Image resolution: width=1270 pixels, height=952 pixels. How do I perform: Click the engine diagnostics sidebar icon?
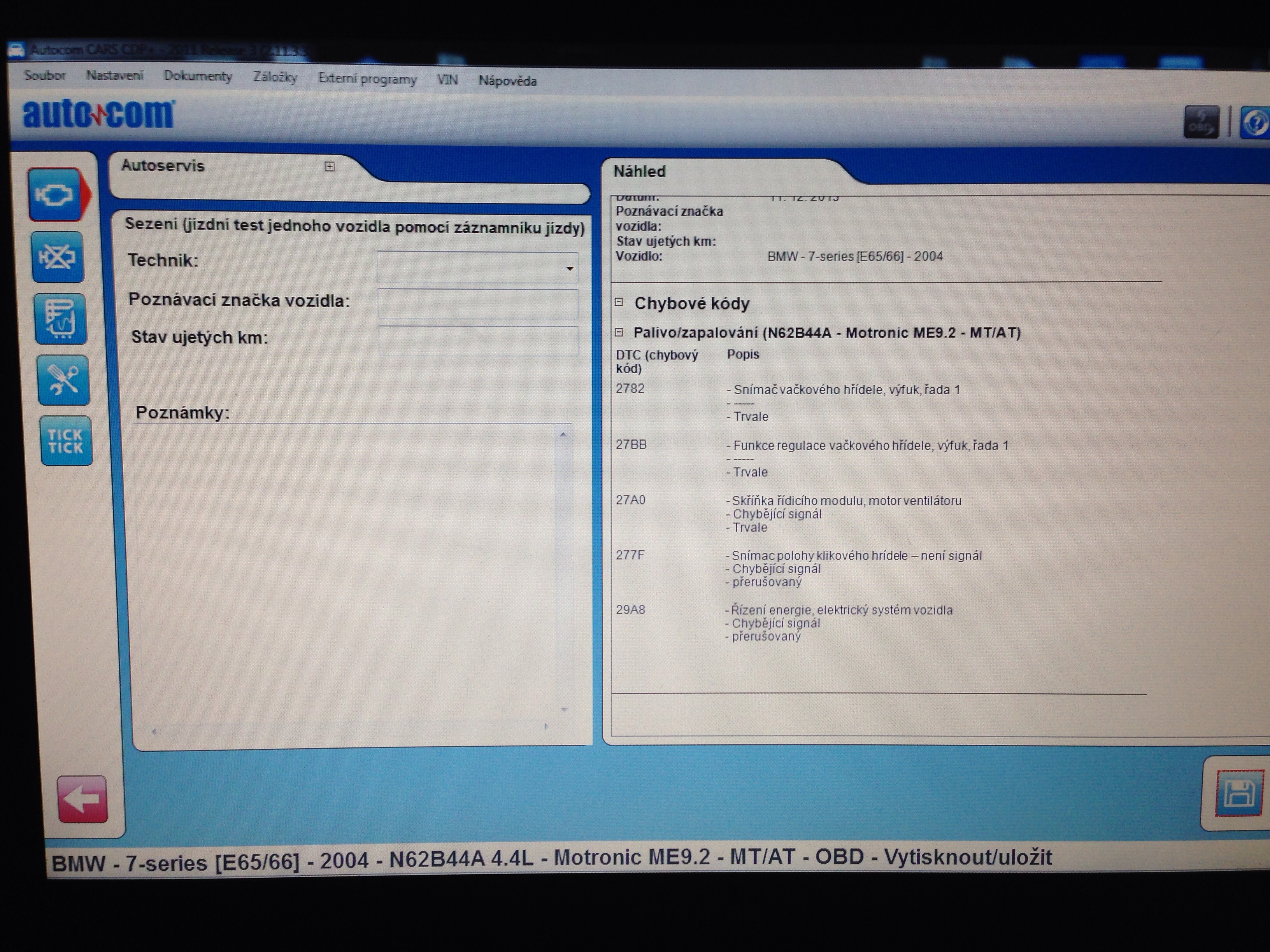55,195
